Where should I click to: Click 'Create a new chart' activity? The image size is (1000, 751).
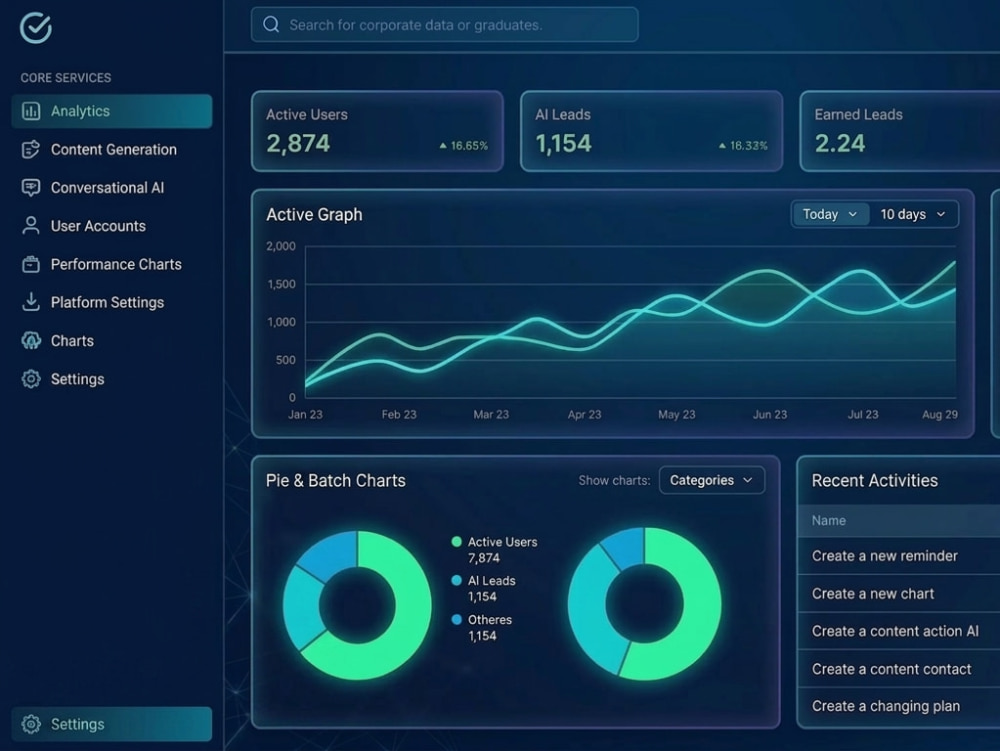[899, 594]
